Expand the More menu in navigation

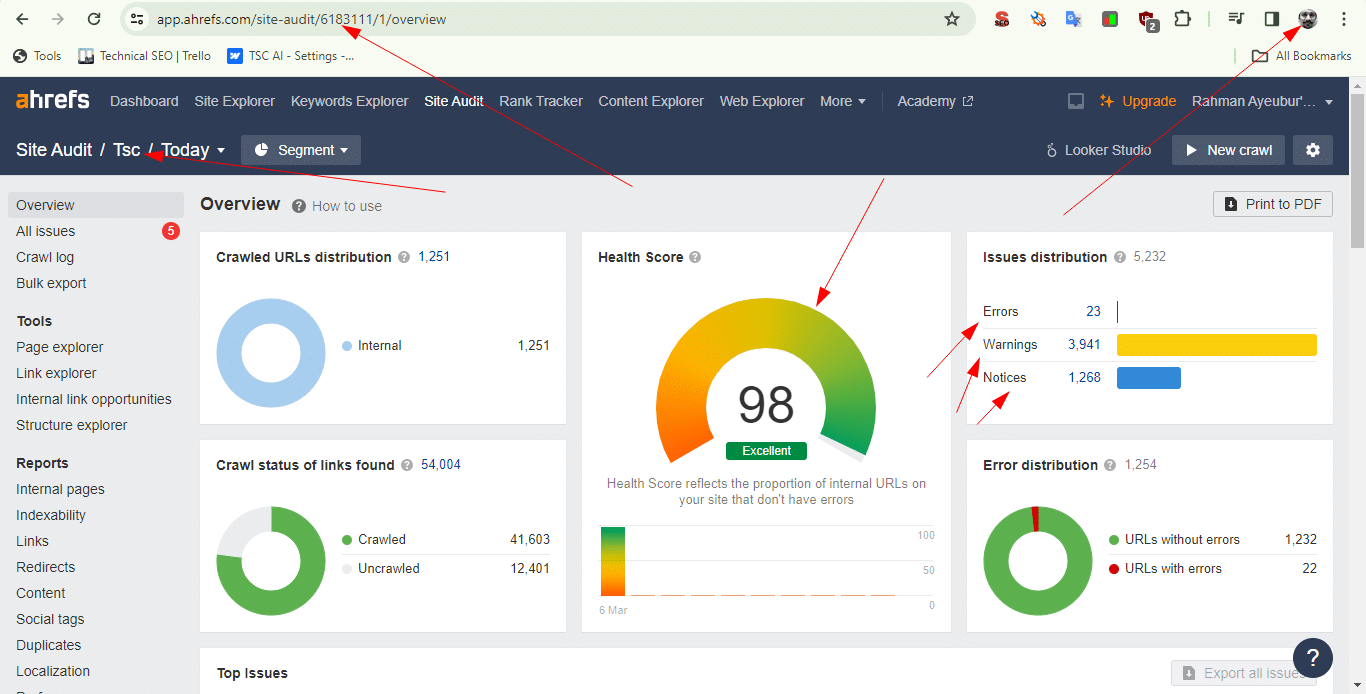pos(843,101)
